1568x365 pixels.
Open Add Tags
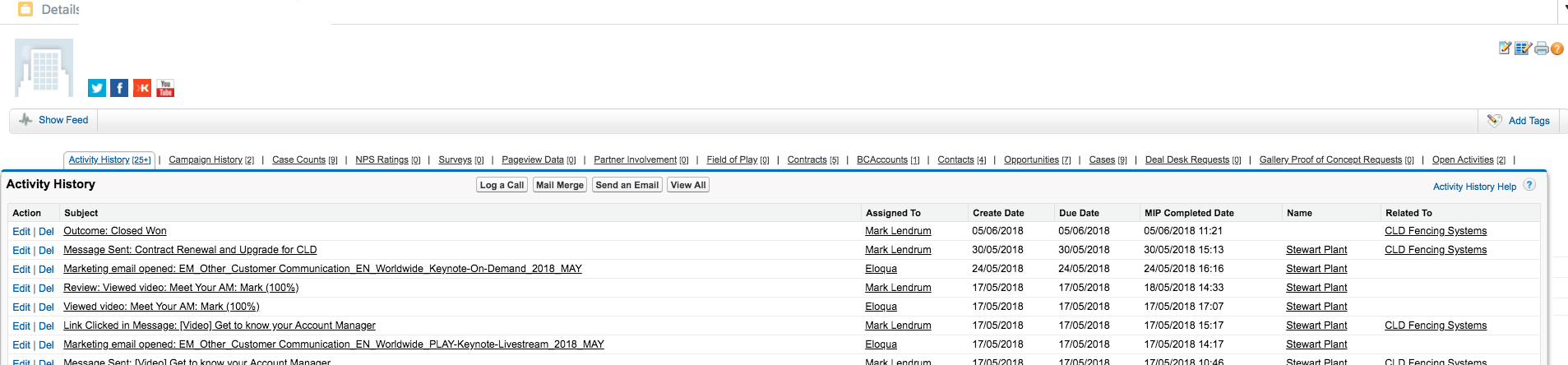1529,121
